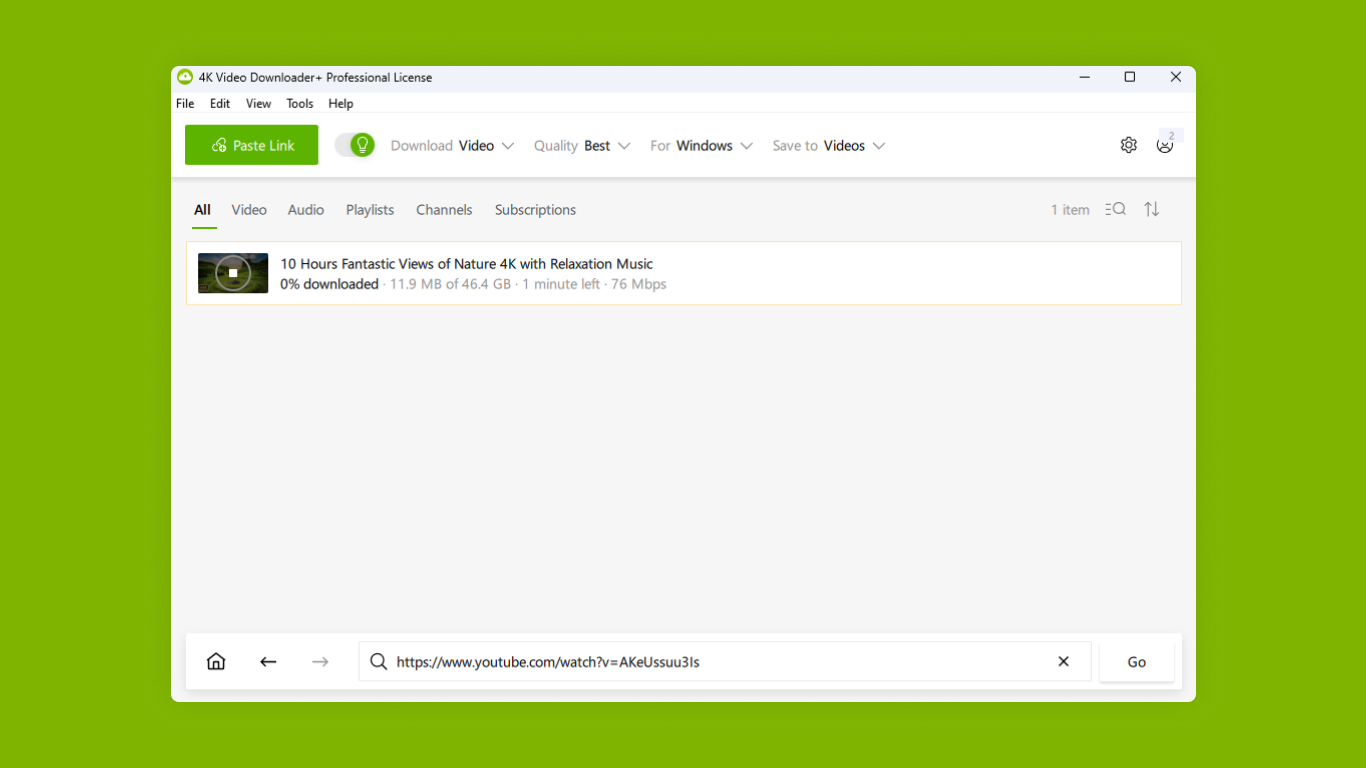This screenshot has height=768, width=1366.
Task: Click the Paste Link button
Action: point(251,144)
